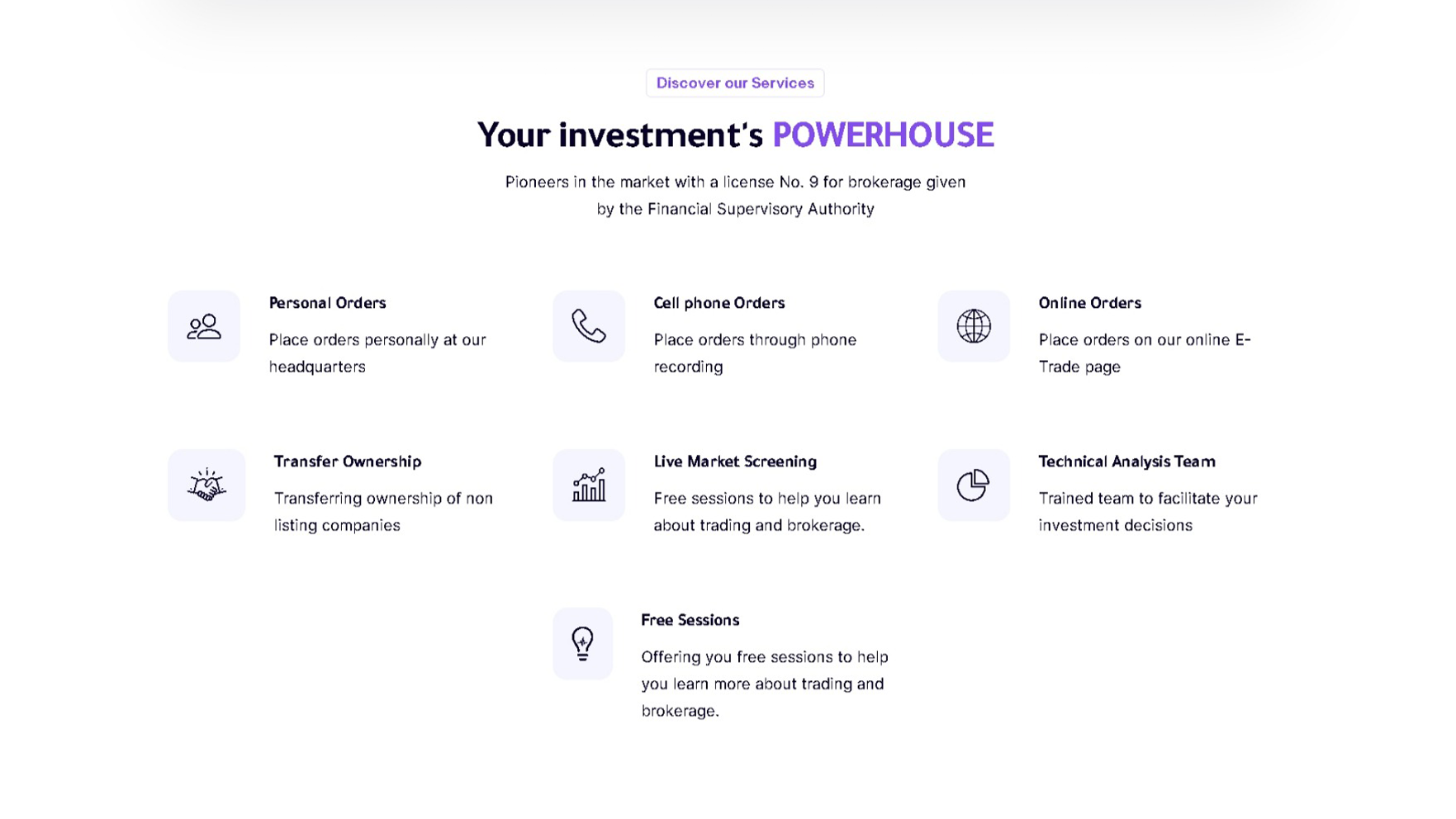Open the Free Sessions title
The width and height of the screenshot is (1456, 819).
click(690, 620)
